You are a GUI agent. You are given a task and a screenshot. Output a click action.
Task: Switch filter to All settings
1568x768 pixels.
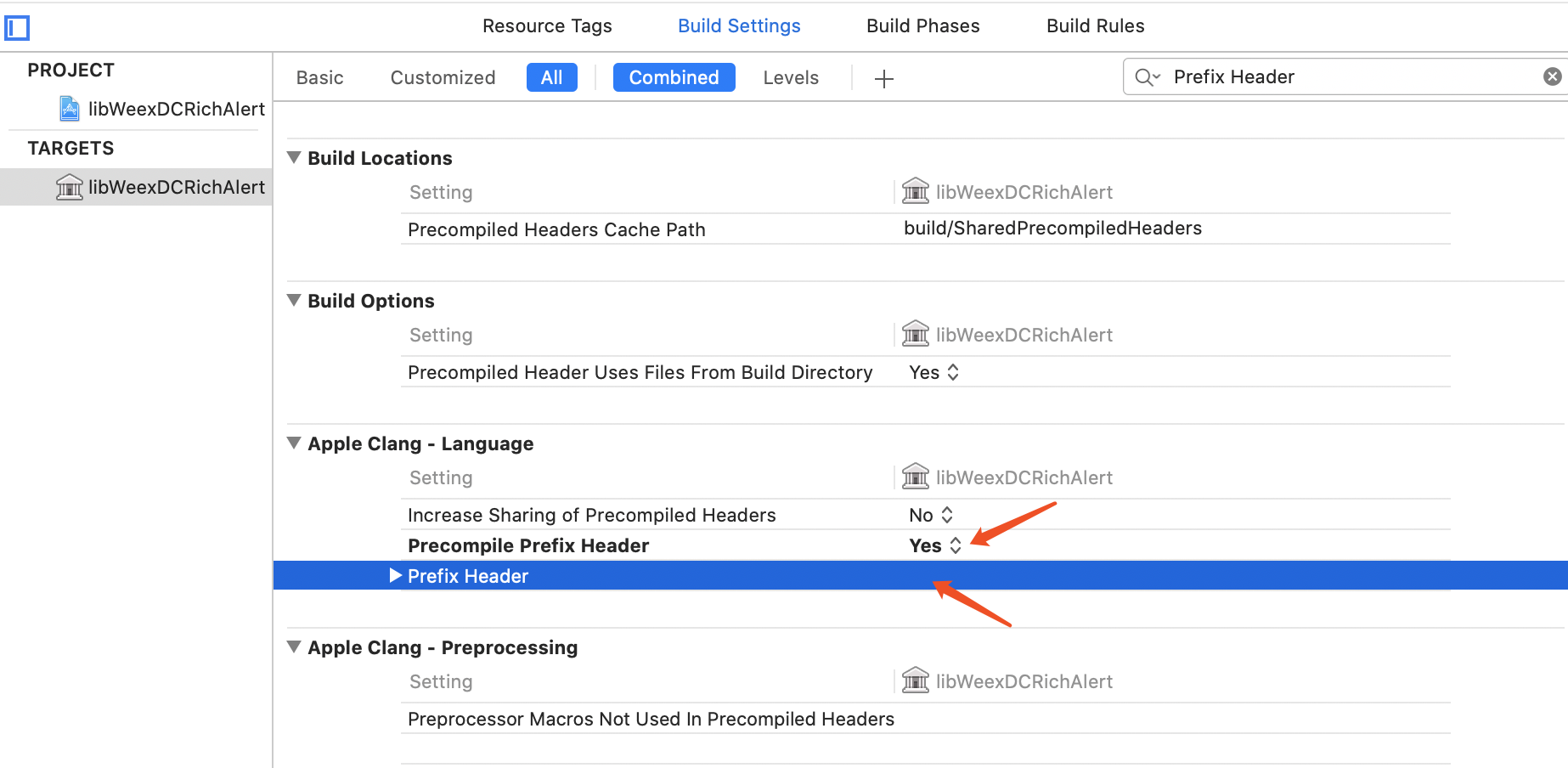pyautogui.click(x=552, y=77)
